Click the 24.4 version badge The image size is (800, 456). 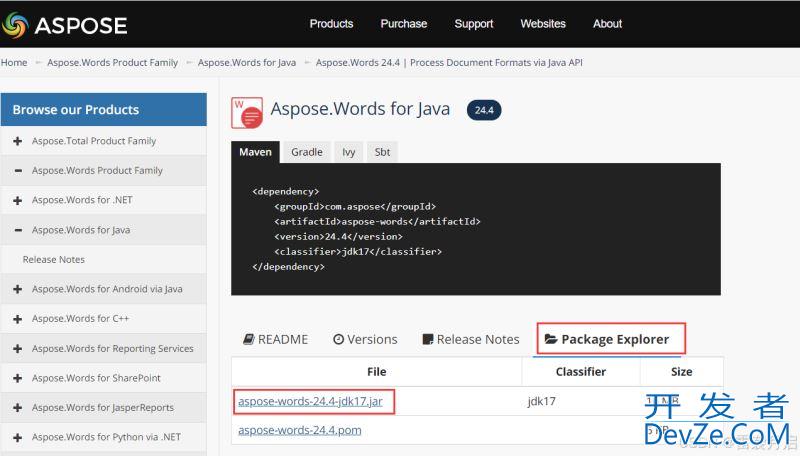tap(484, 110)
